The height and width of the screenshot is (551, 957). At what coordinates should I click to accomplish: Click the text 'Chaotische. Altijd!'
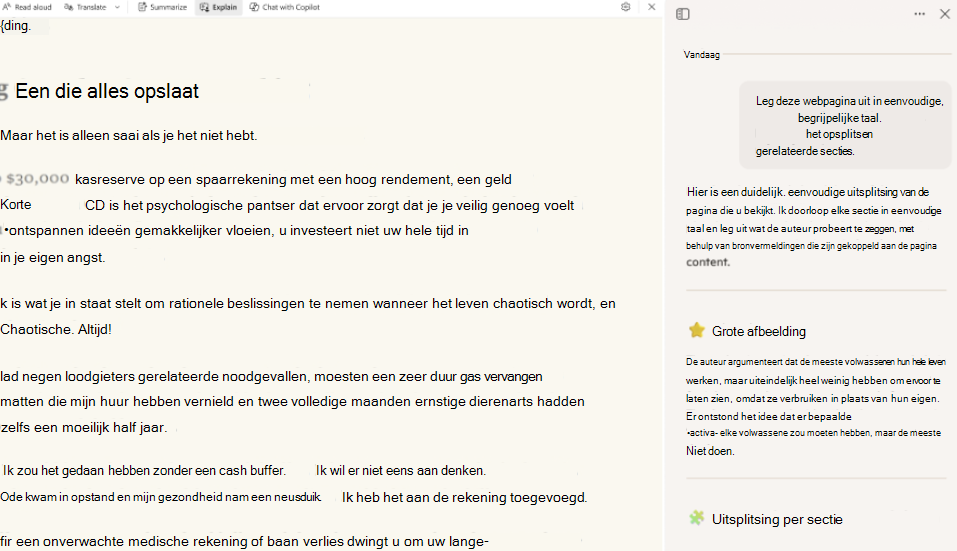click(x=56, y=330)
